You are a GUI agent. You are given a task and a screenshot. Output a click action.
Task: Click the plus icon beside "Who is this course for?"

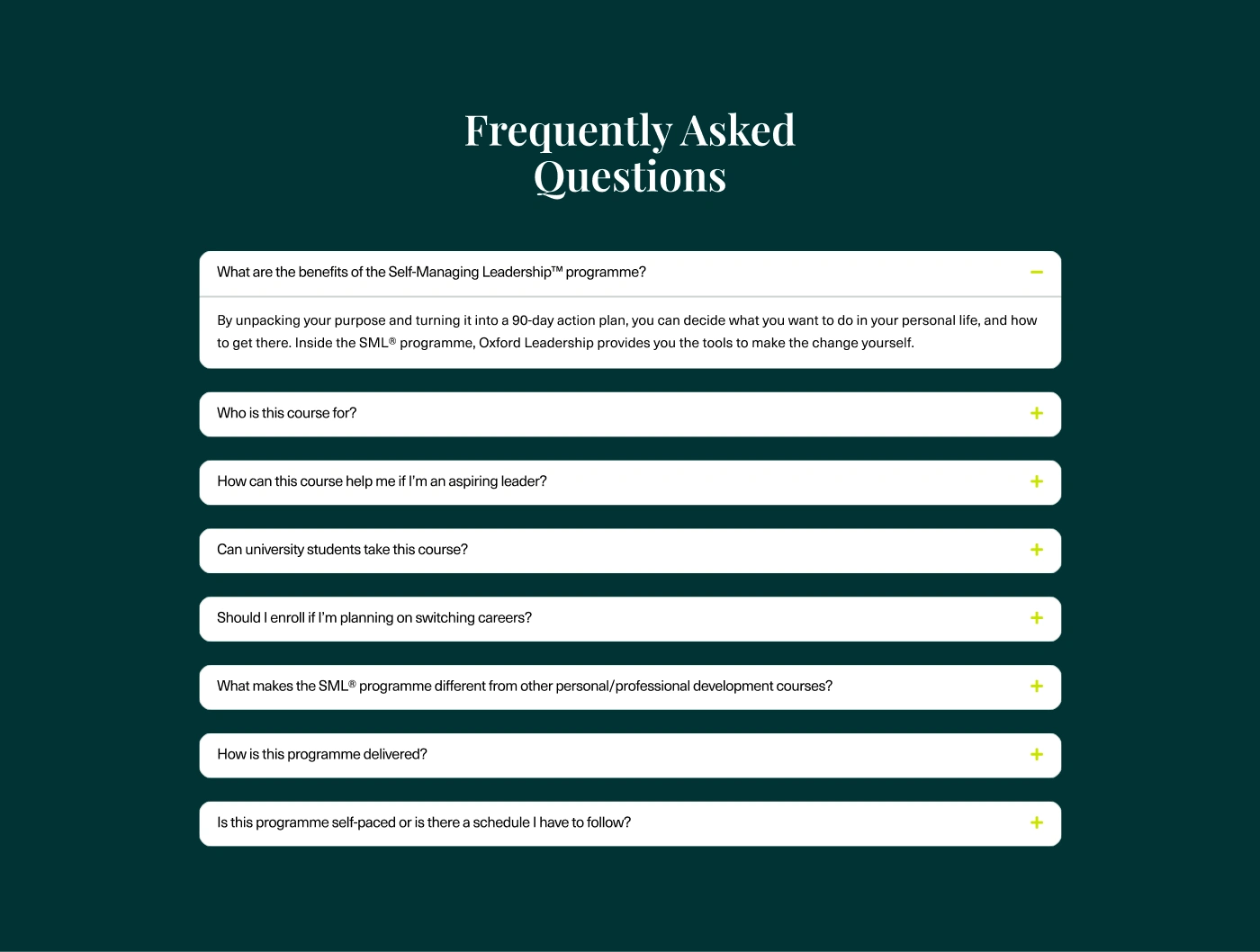(1037, 413)
